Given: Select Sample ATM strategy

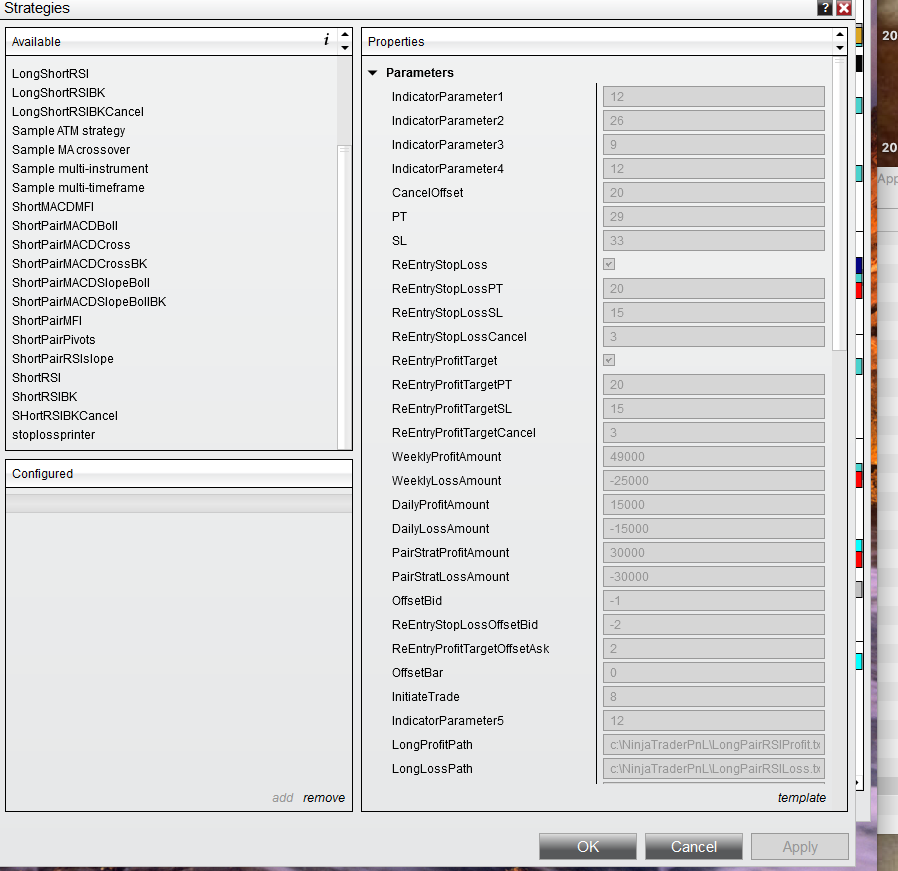Looking at the screenshot, I should point(69,131).
